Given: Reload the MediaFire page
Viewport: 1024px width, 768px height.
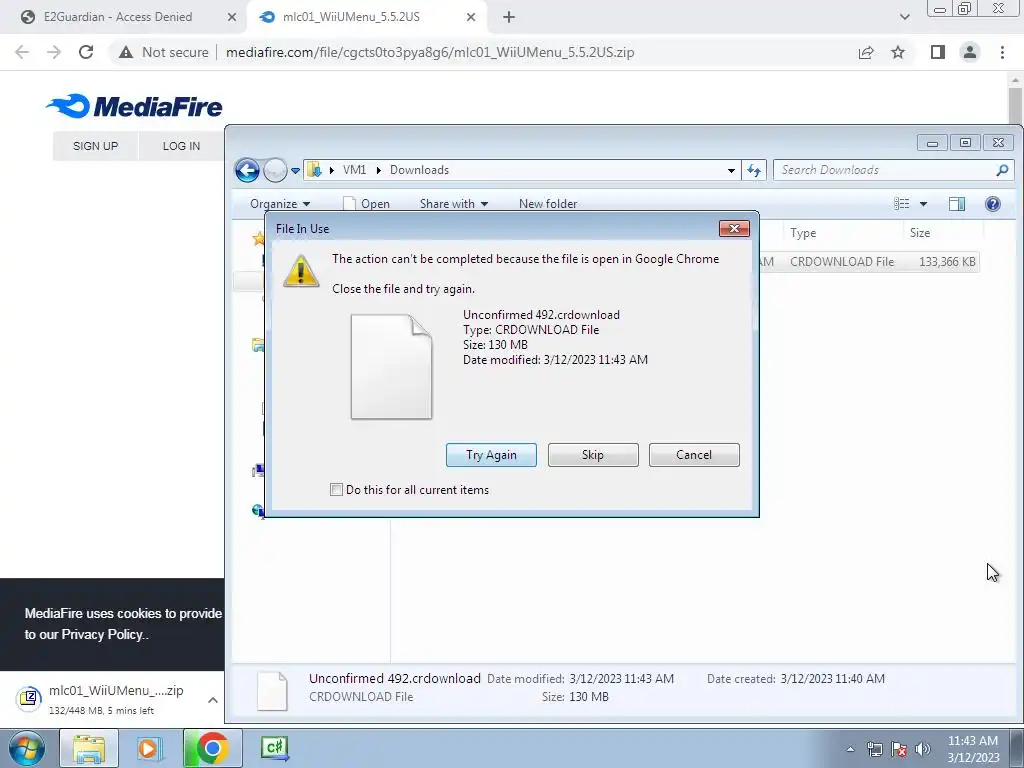Looking at the screenshot, I should pos(86,52).
